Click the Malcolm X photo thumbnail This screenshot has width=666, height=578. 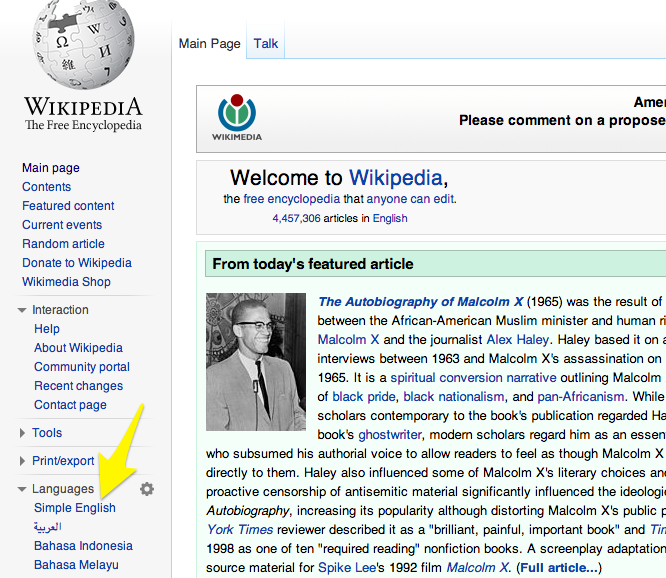256,362
